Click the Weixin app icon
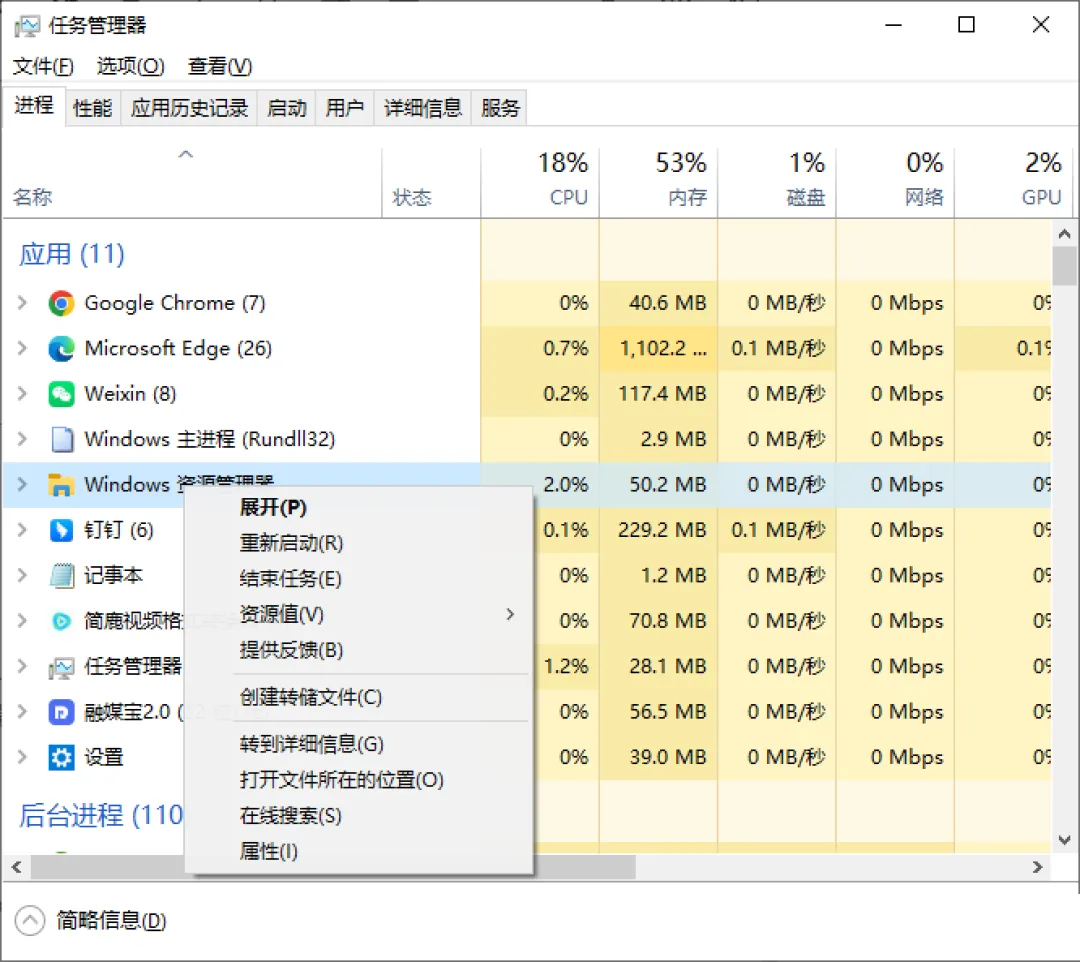 click(x=62, y=394)
